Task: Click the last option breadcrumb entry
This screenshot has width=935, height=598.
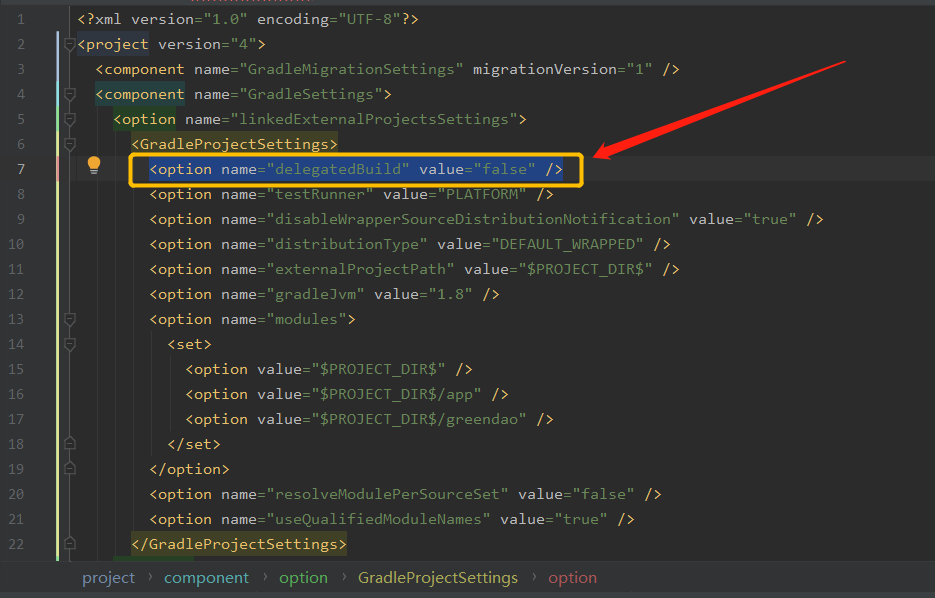Action: pyautogui.click(x=572, y=577)
